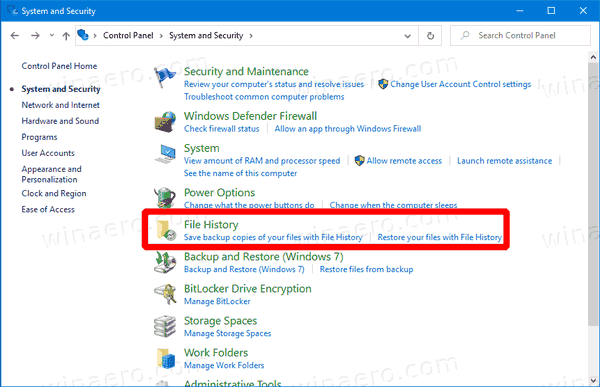Click Restore your files with File History
The height and width of the screenshot is (387, 600).
pos(440,237)
